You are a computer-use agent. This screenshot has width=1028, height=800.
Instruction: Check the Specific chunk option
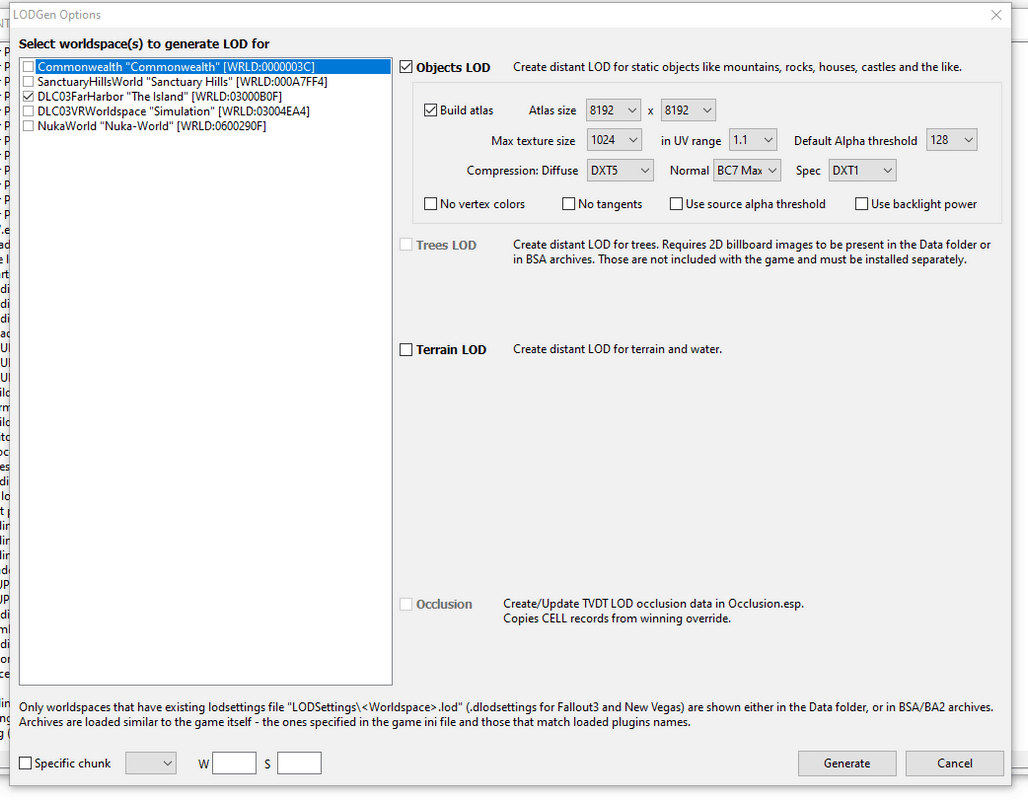point(26,764)
